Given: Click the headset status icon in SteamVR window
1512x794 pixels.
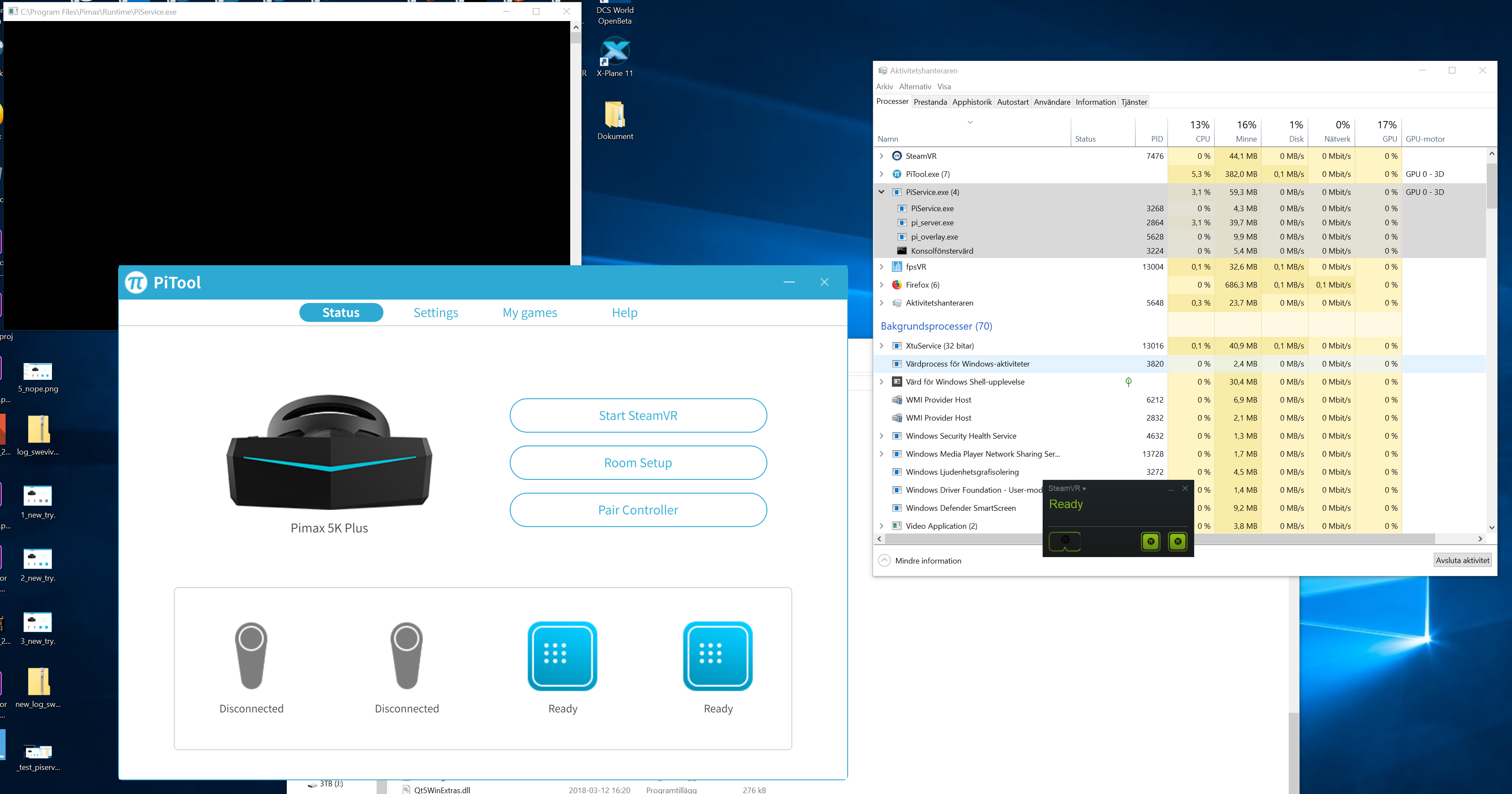Looking at the screenshot, I should point(1065,541).
